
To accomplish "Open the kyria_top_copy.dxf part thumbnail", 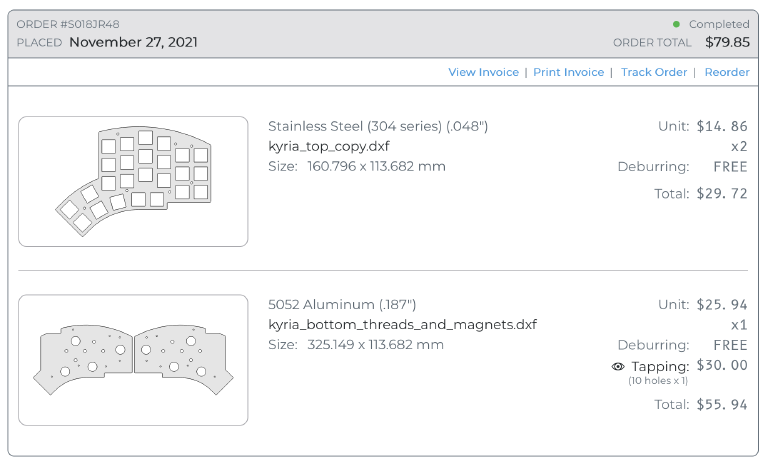I will point(133,181).
